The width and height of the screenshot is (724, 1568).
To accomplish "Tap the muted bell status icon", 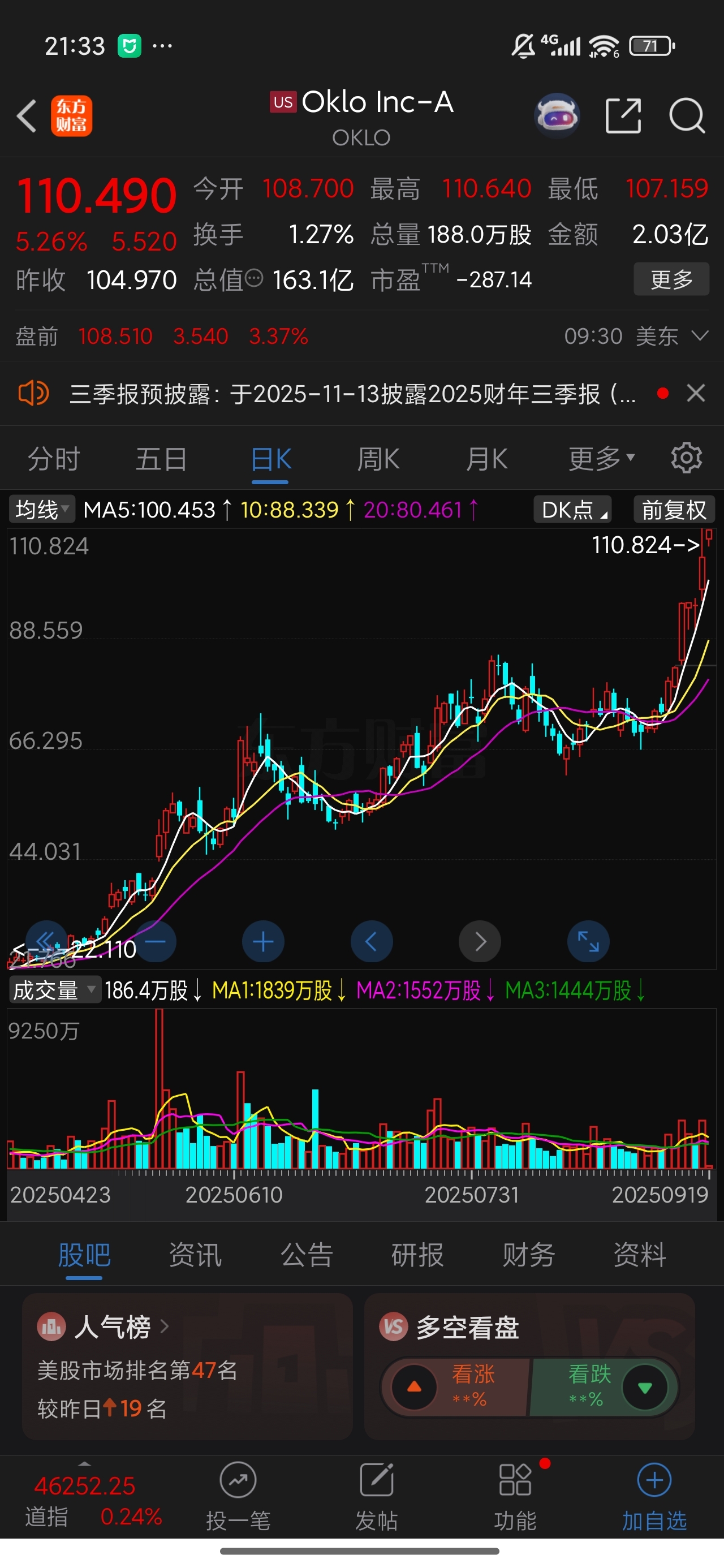I will 523,46.
